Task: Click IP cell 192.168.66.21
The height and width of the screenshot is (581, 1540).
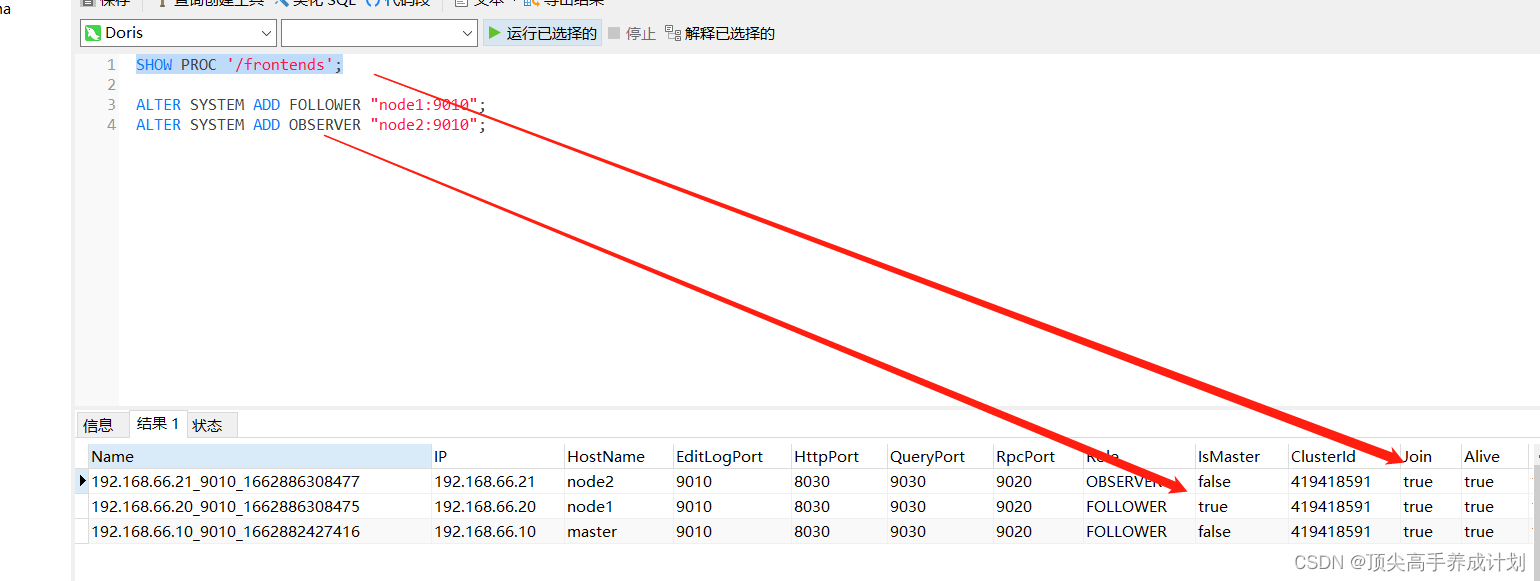Action: click(498, 481)
